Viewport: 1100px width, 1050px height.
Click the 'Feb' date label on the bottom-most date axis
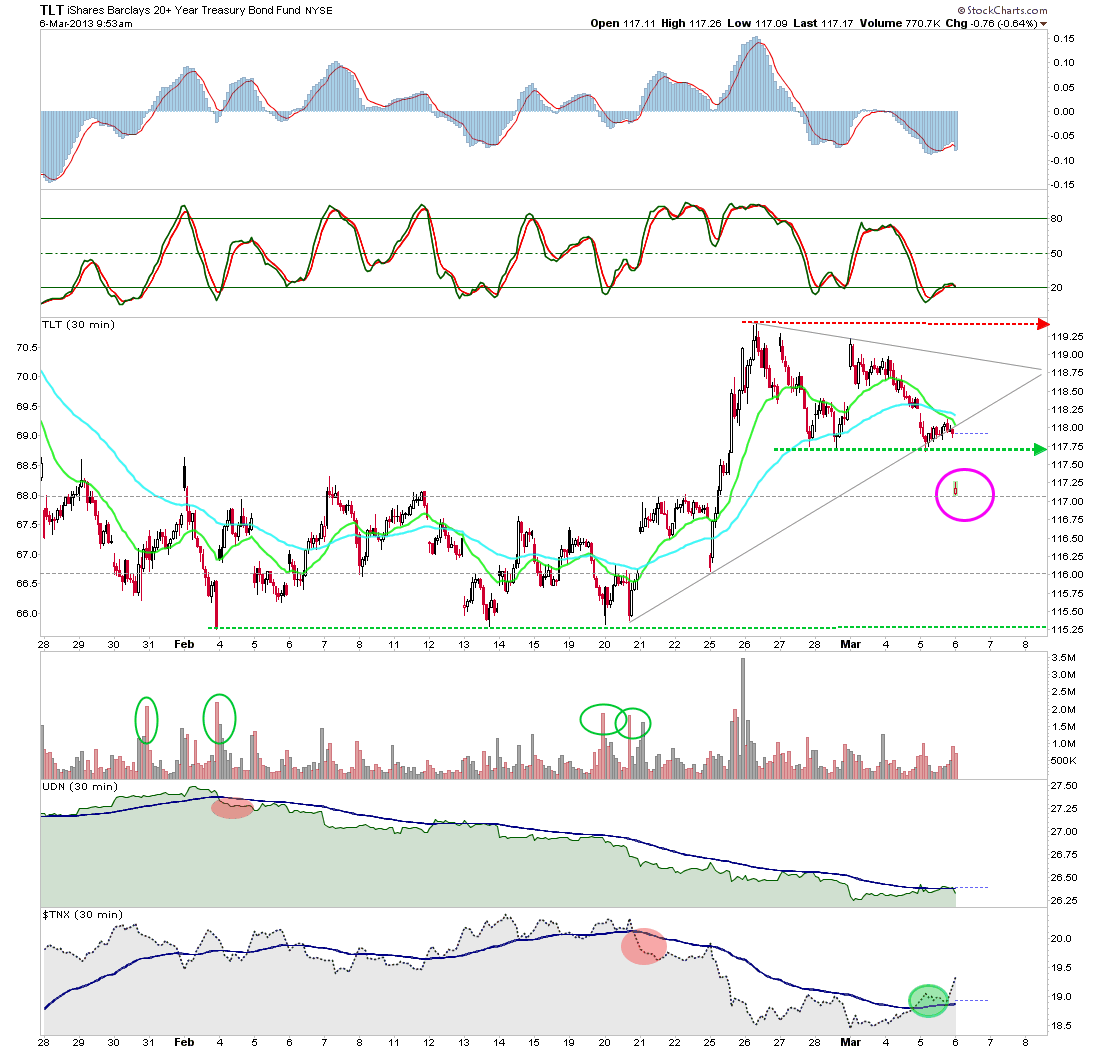[x=184, y=1042]
